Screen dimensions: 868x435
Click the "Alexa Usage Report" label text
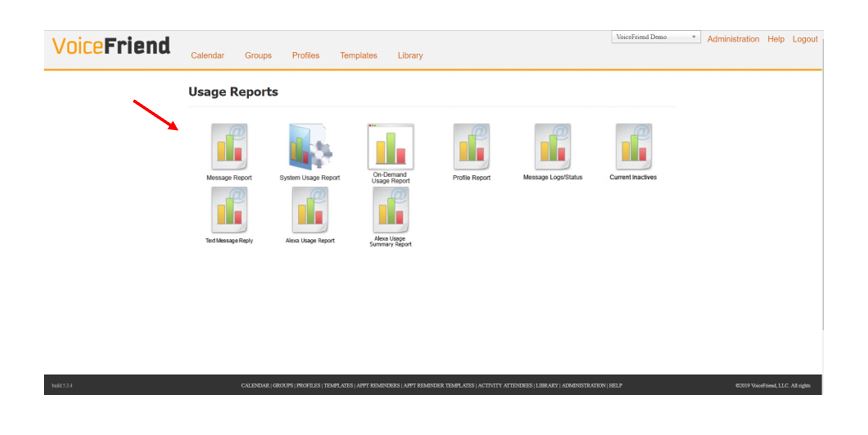tap(310, 241)
